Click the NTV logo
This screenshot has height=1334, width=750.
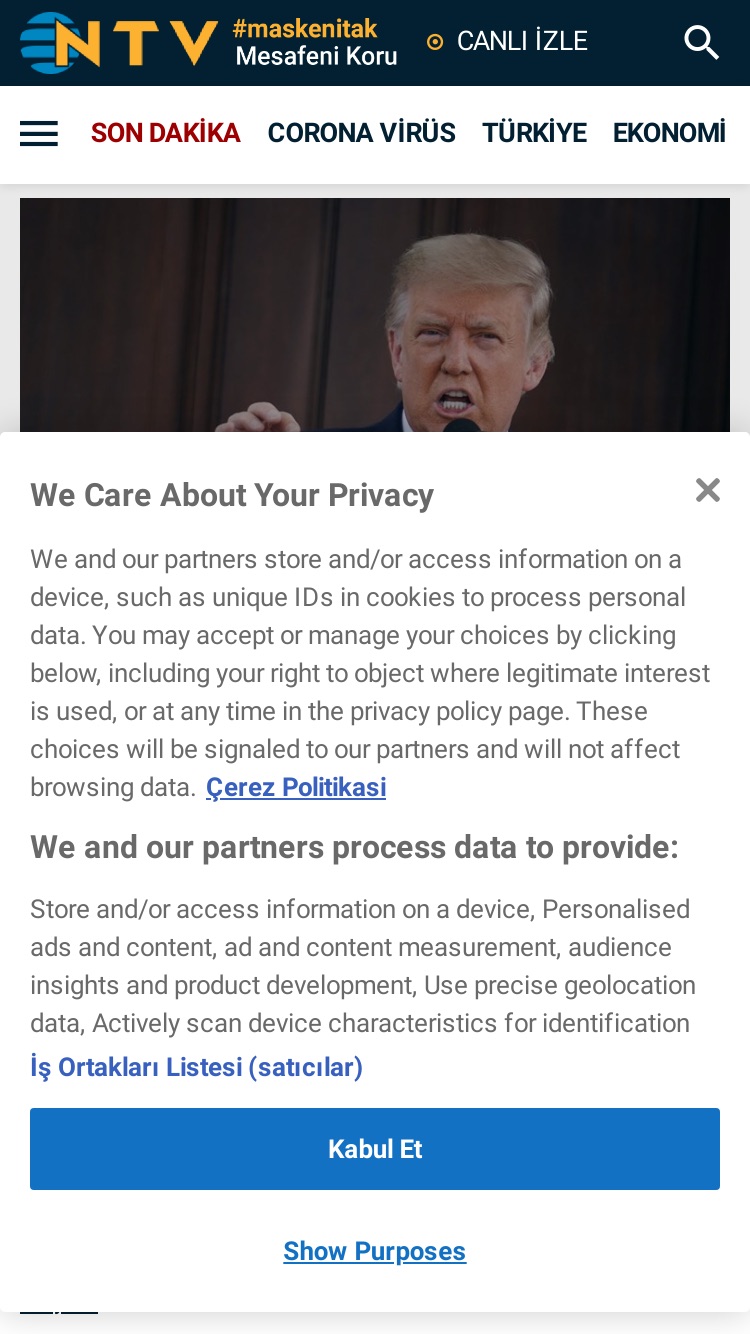pos(119,42)
